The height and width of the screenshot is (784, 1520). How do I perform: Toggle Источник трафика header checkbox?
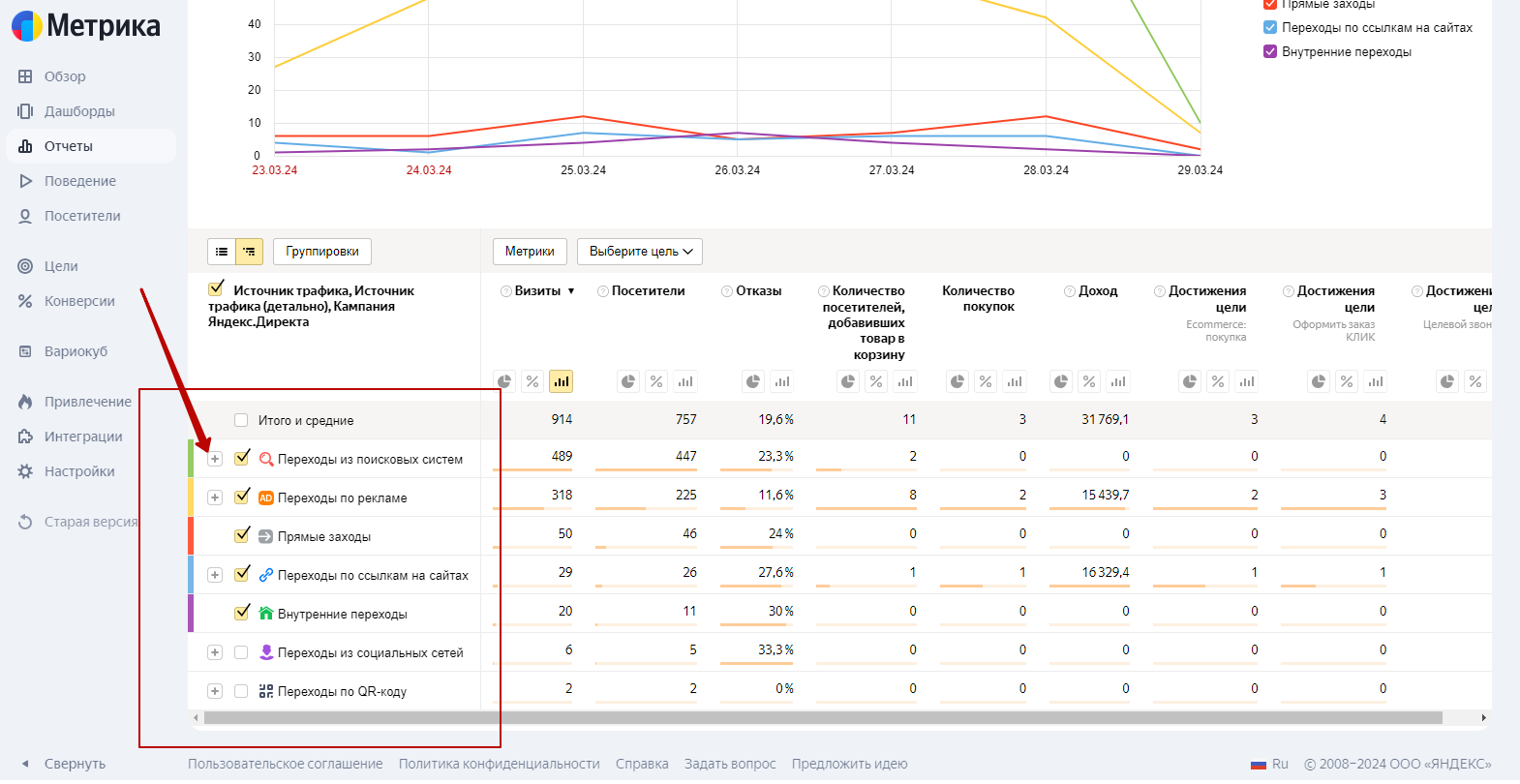click(x=216, y=289)
